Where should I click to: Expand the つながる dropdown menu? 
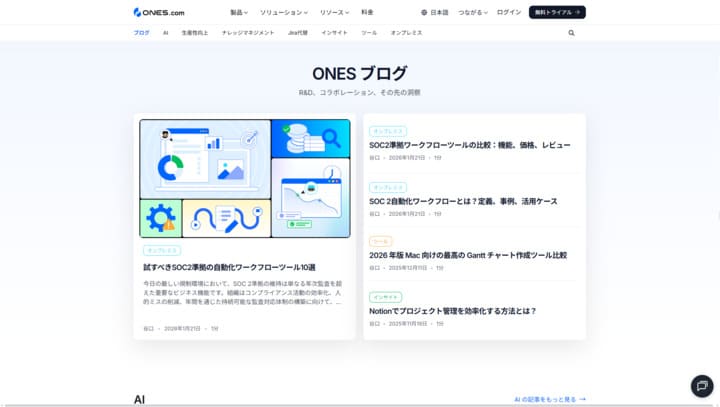tap(472, 12)
